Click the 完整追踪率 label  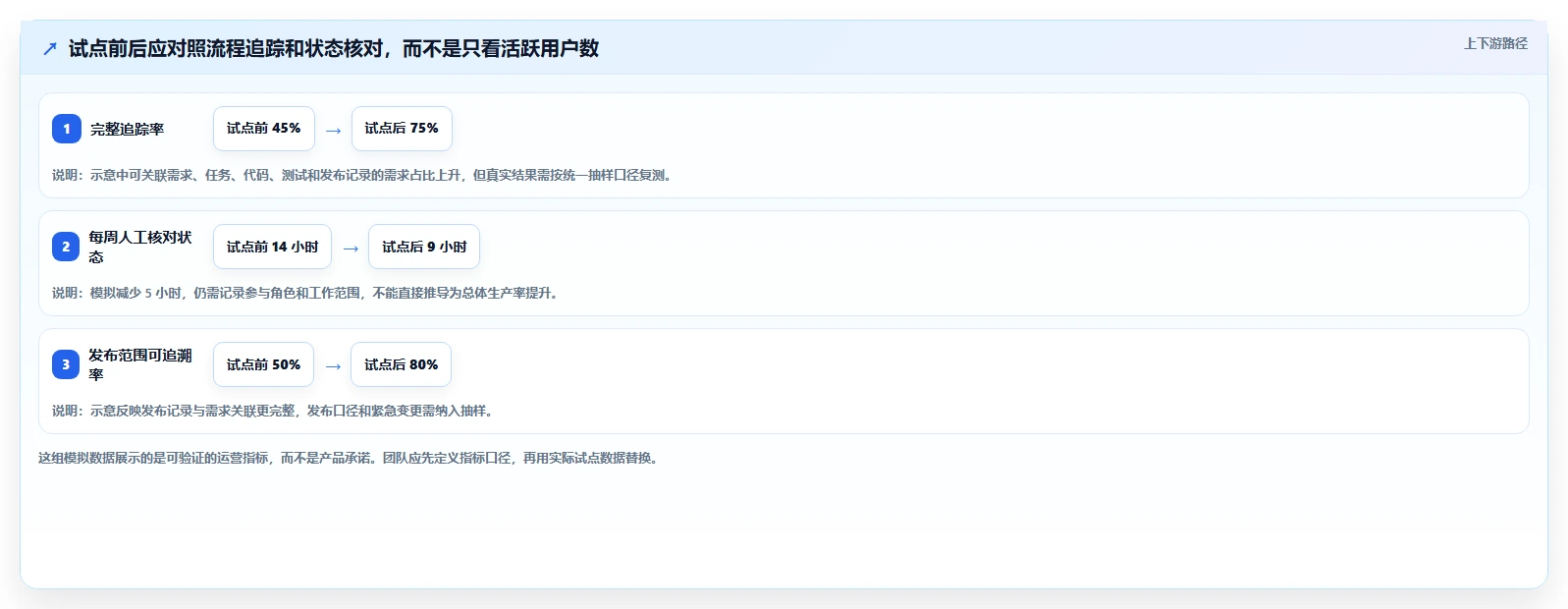[128, 129]
